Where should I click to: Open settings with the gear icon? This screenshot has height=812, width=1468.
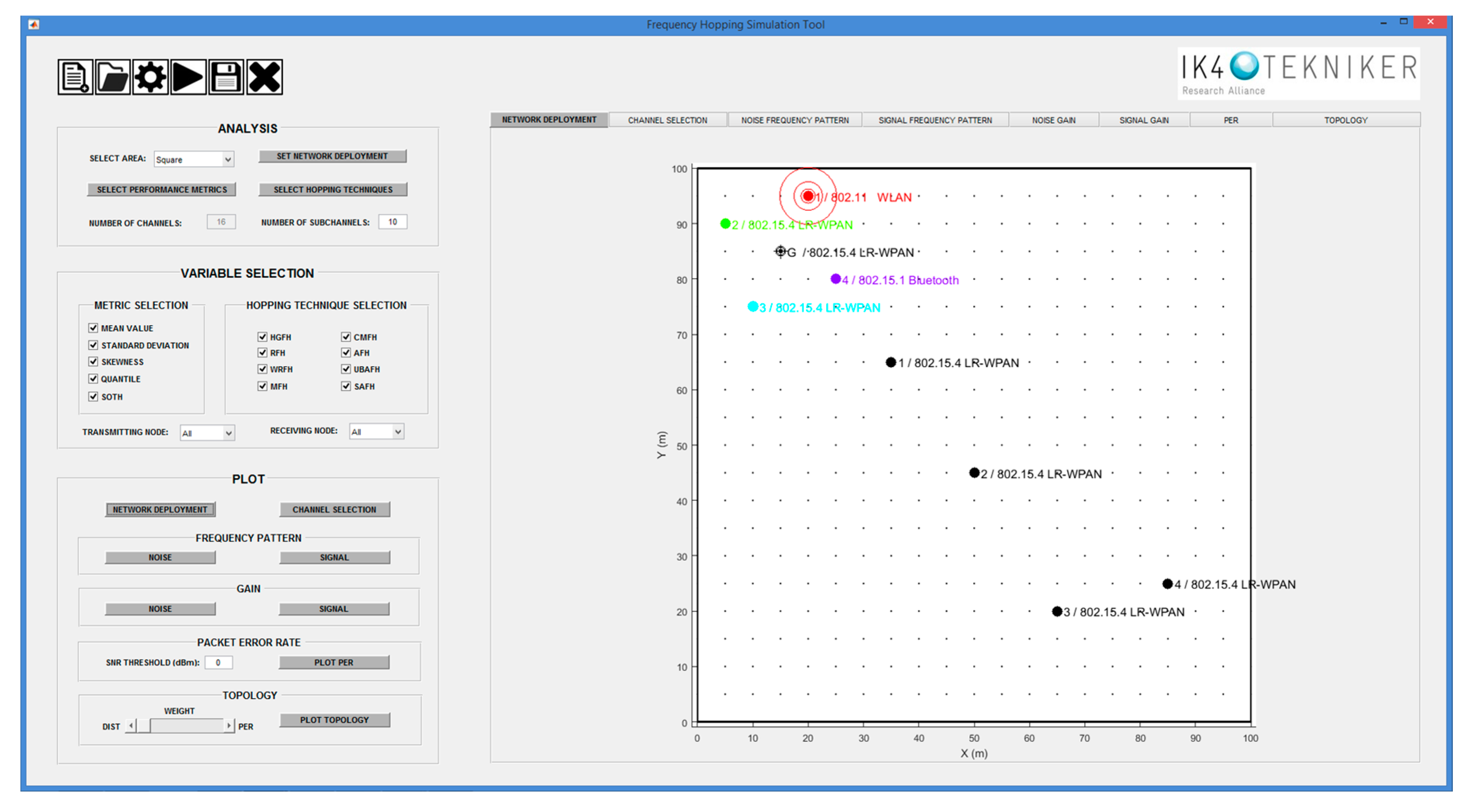[150, 77]
